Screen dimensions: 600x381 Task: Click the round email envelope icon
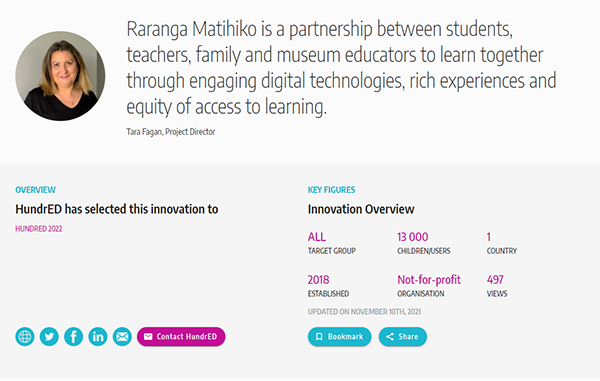point(122,337)
